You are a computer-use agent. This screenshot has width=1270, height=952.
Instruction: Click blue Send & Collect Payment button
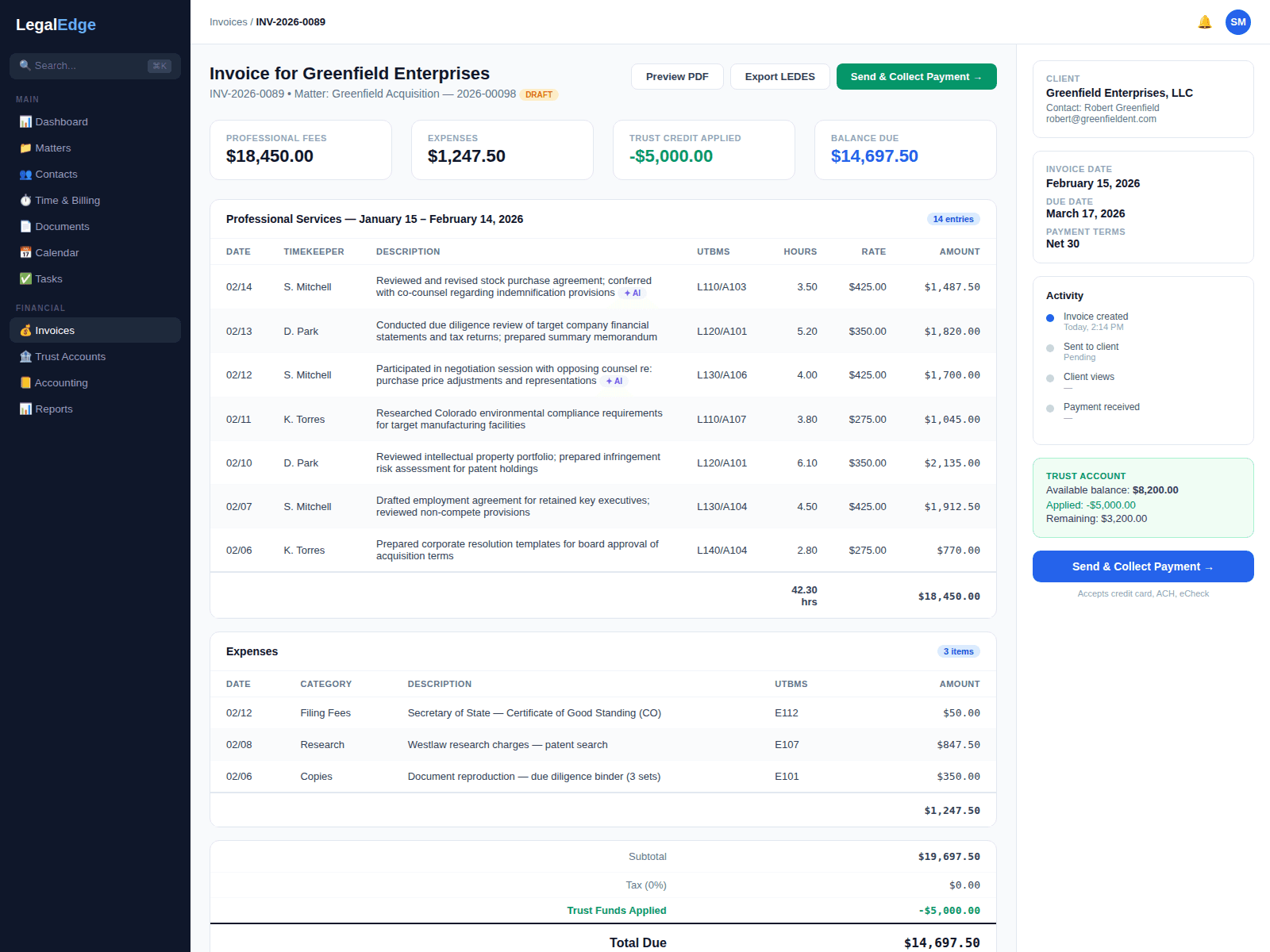[1143, 566]
